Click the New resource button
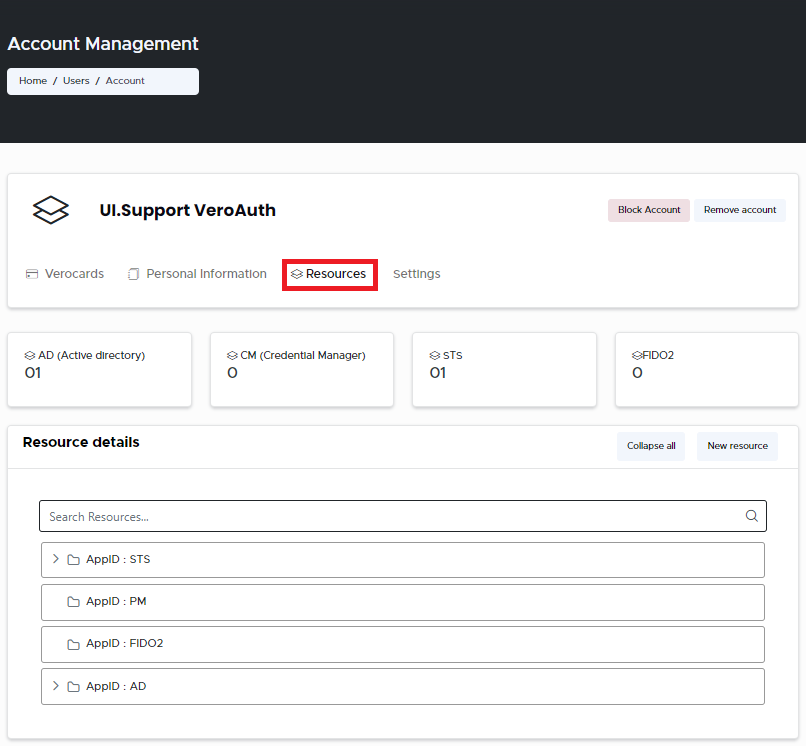The height and width of the screenshot is (746, 806). pos(737,446)
